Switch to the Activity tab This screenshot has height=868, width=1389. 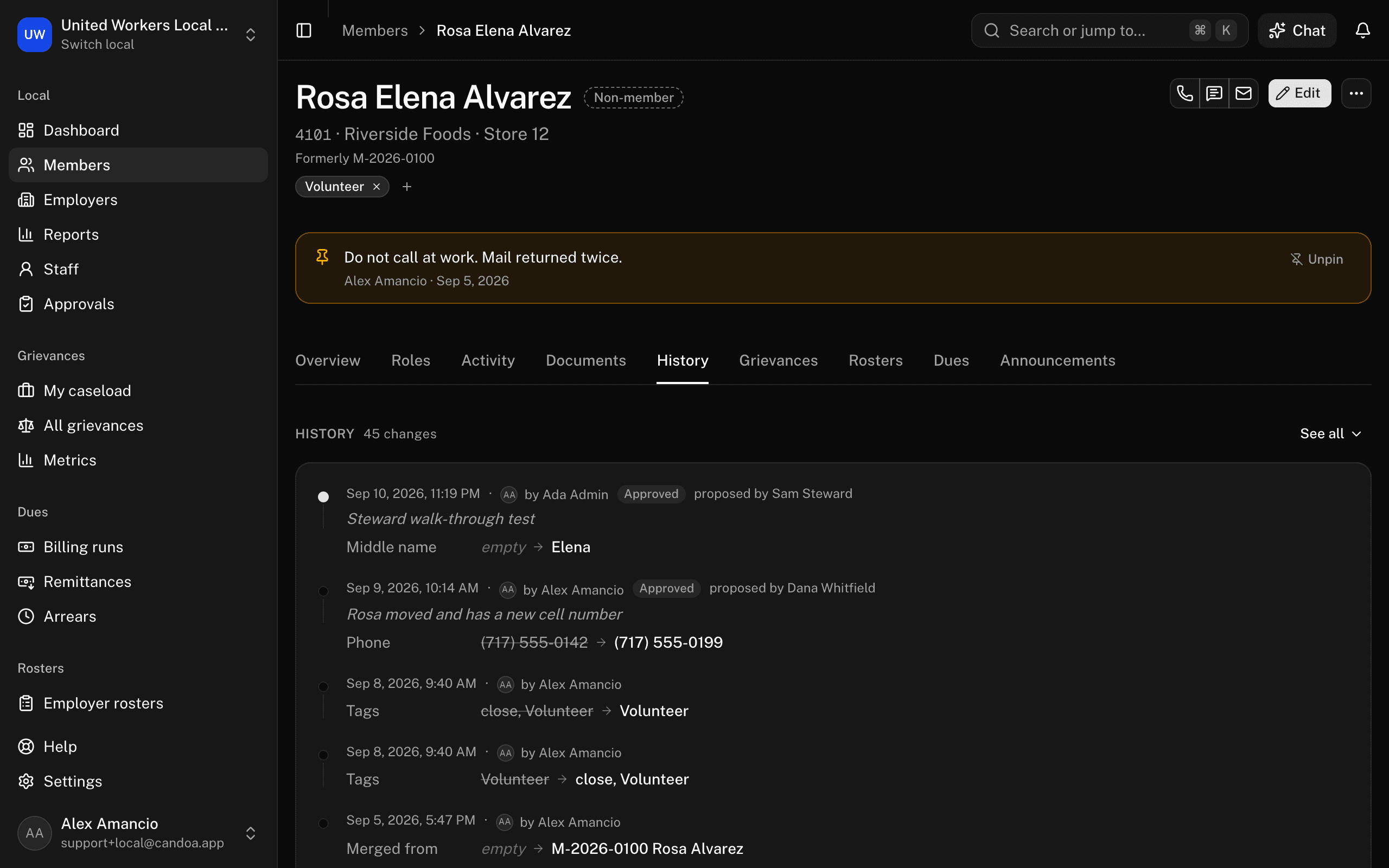(488, 361)
